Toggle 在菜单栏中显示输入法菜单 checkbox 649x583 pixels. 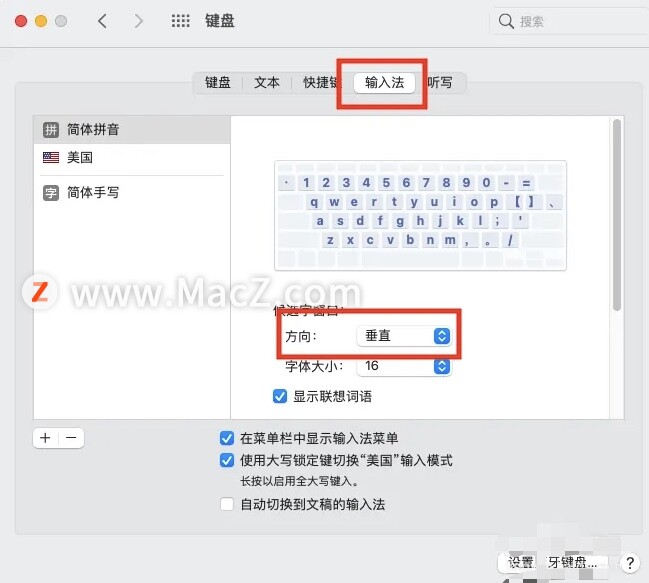(227, 438)
